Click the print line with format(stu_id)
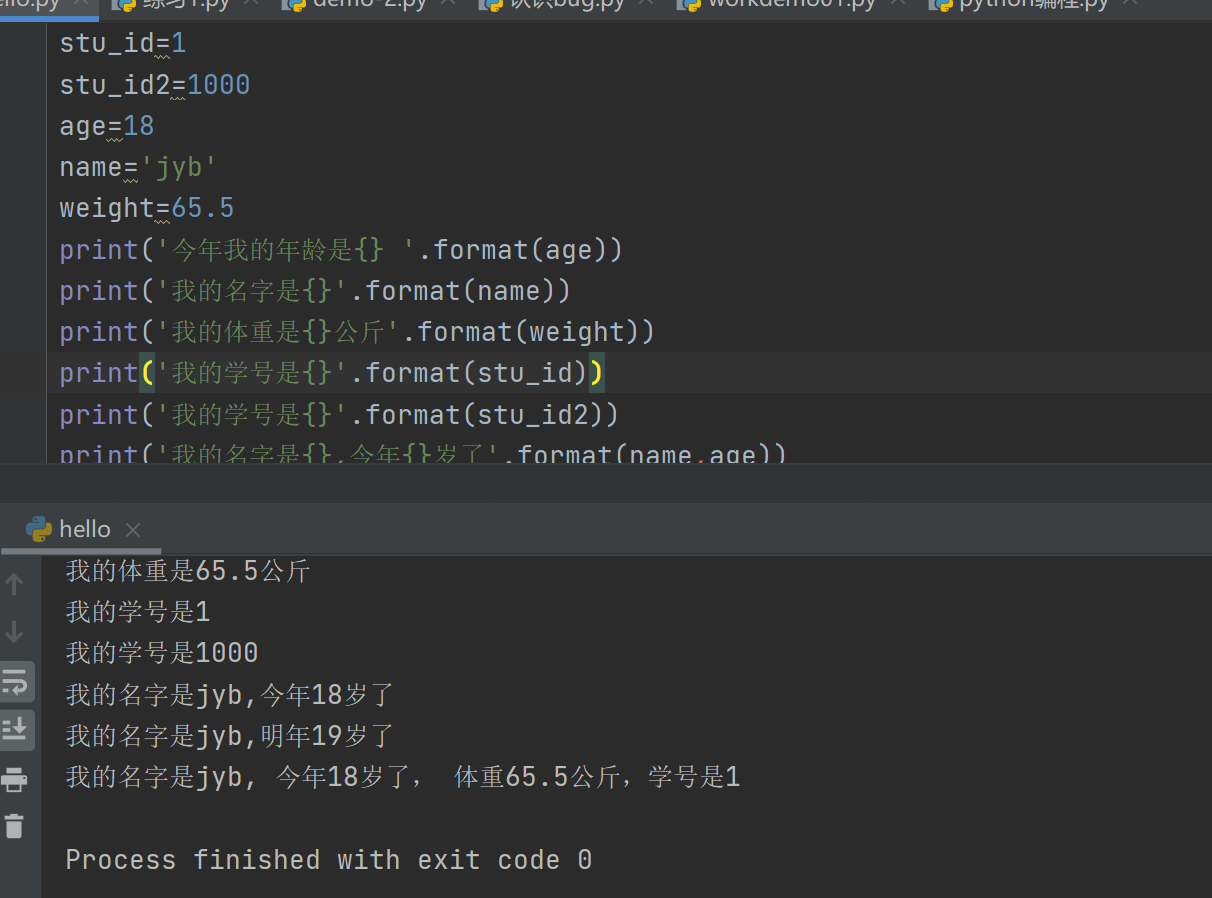1212x898 pixels. click(332, 373)
